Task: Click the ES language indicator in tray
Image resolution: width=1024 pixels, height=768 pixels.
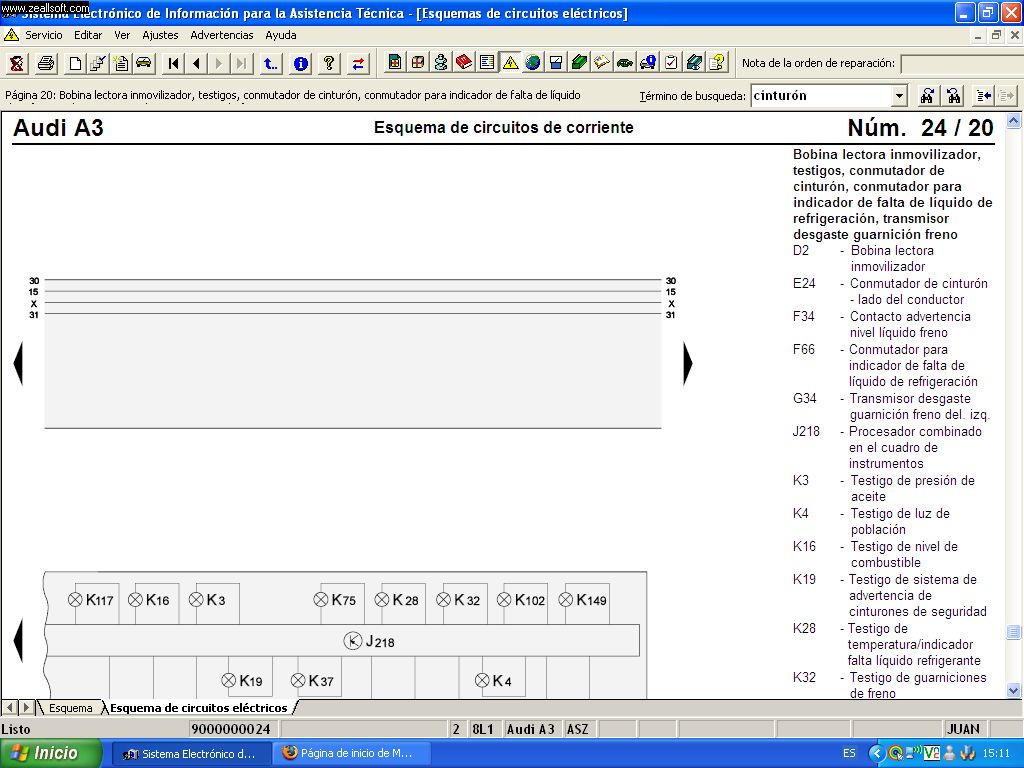Action: point(849,754)
